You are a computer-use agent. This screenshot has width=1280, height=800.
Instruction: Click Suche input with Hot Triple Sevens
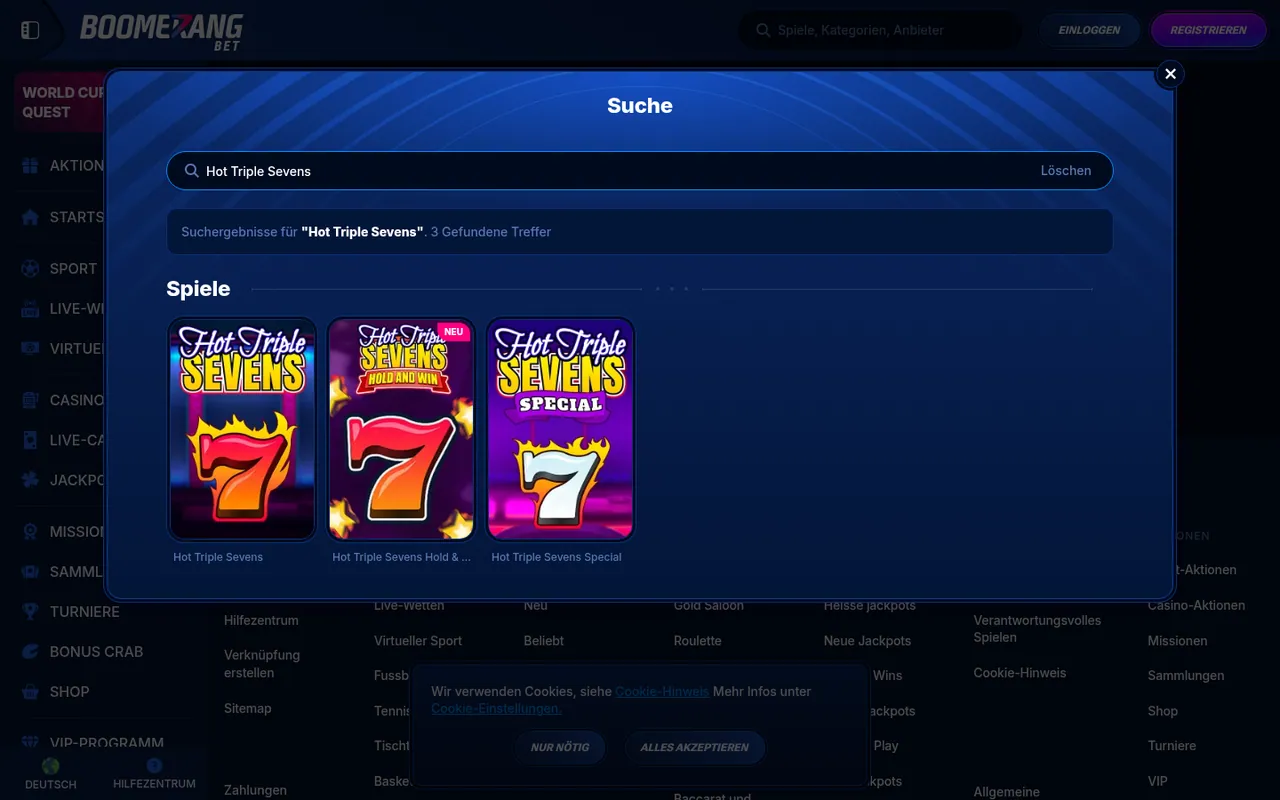(640, 171)
